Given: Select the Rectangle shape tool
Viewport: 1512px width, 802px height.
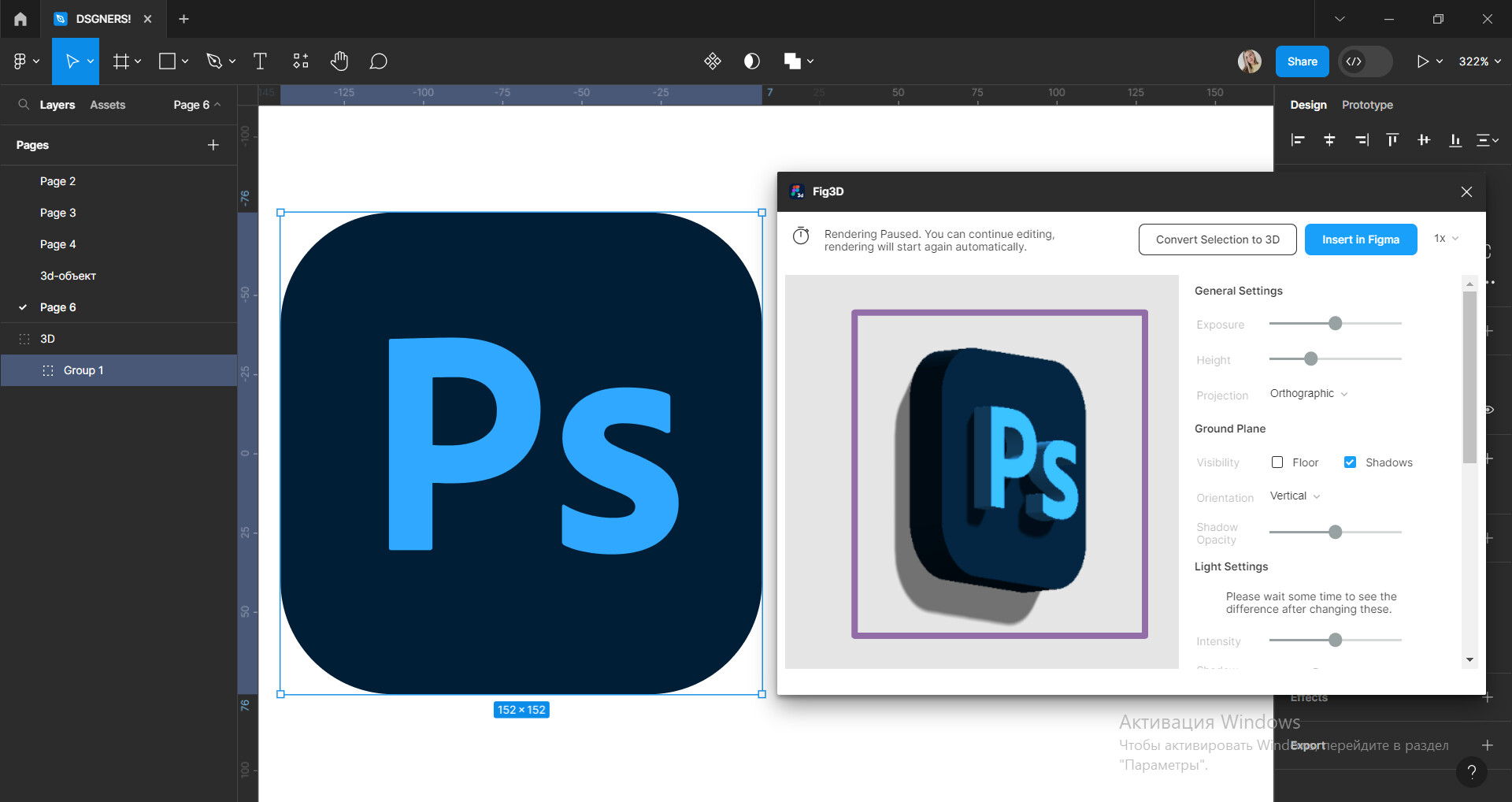Looking at the screenshot, I should 167,61.
